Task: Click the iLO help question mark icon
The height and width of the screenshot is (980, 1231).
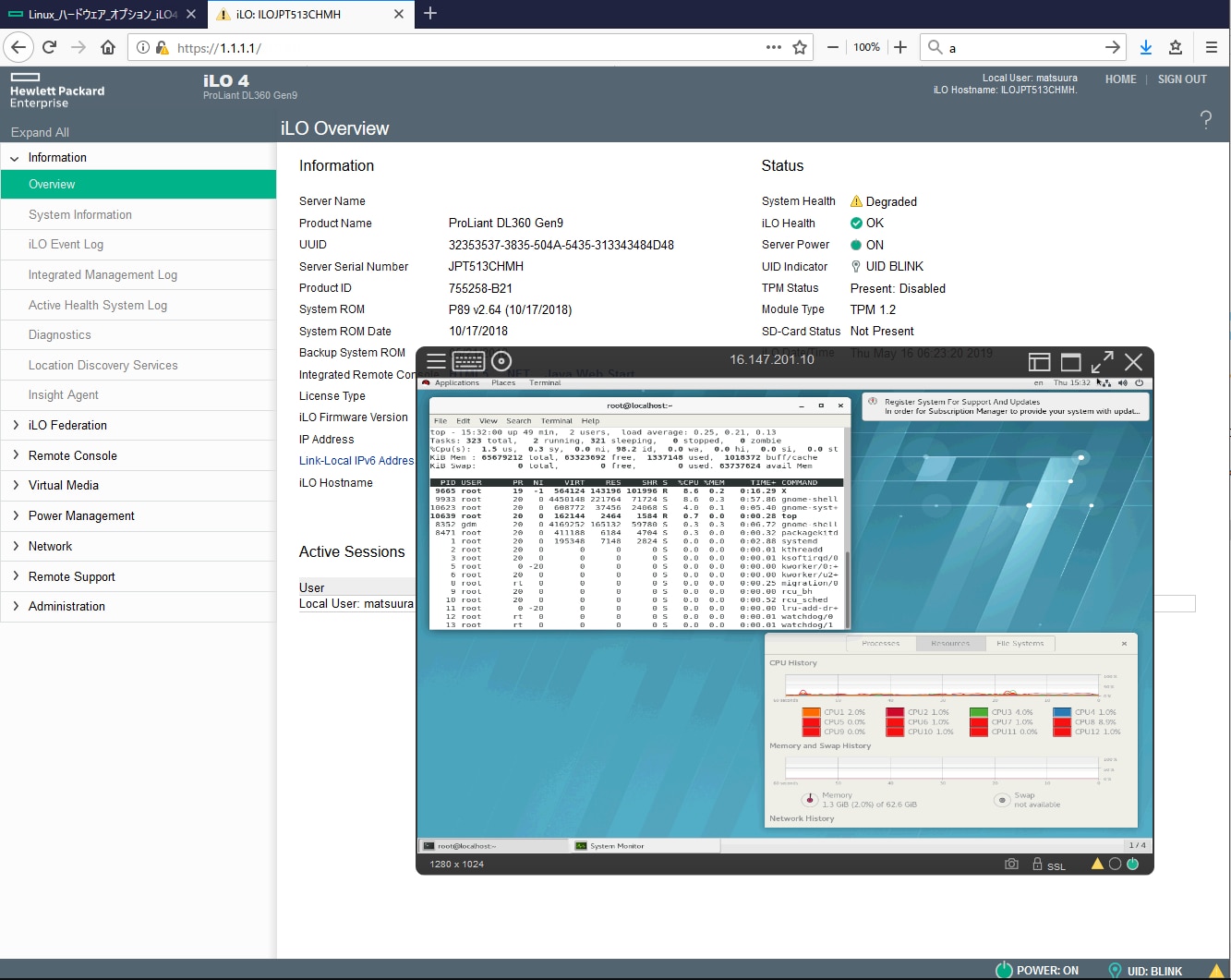Action: click(x=1205, y=119)
